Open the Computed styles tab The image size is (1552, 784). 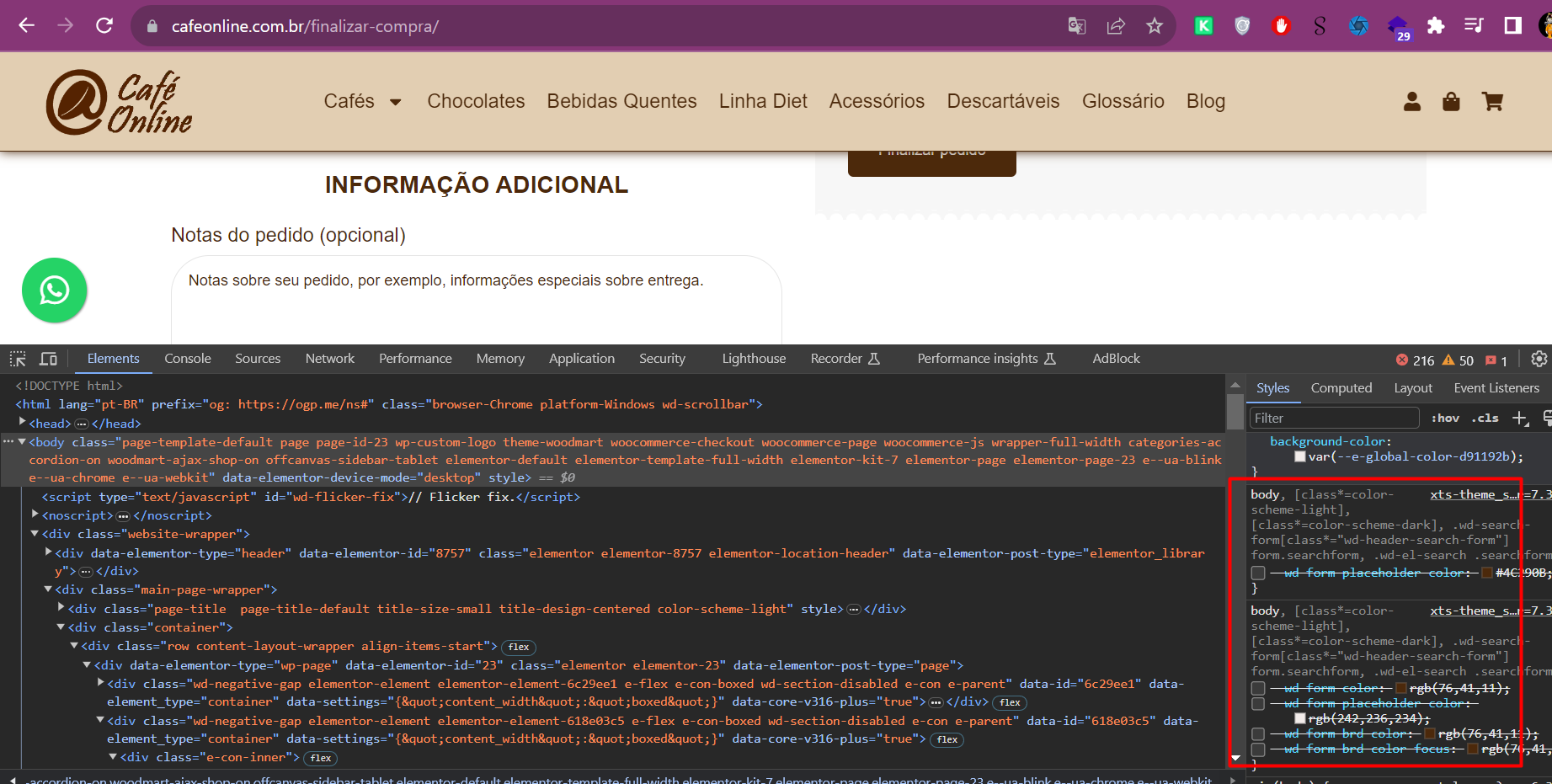(1341, 388)
